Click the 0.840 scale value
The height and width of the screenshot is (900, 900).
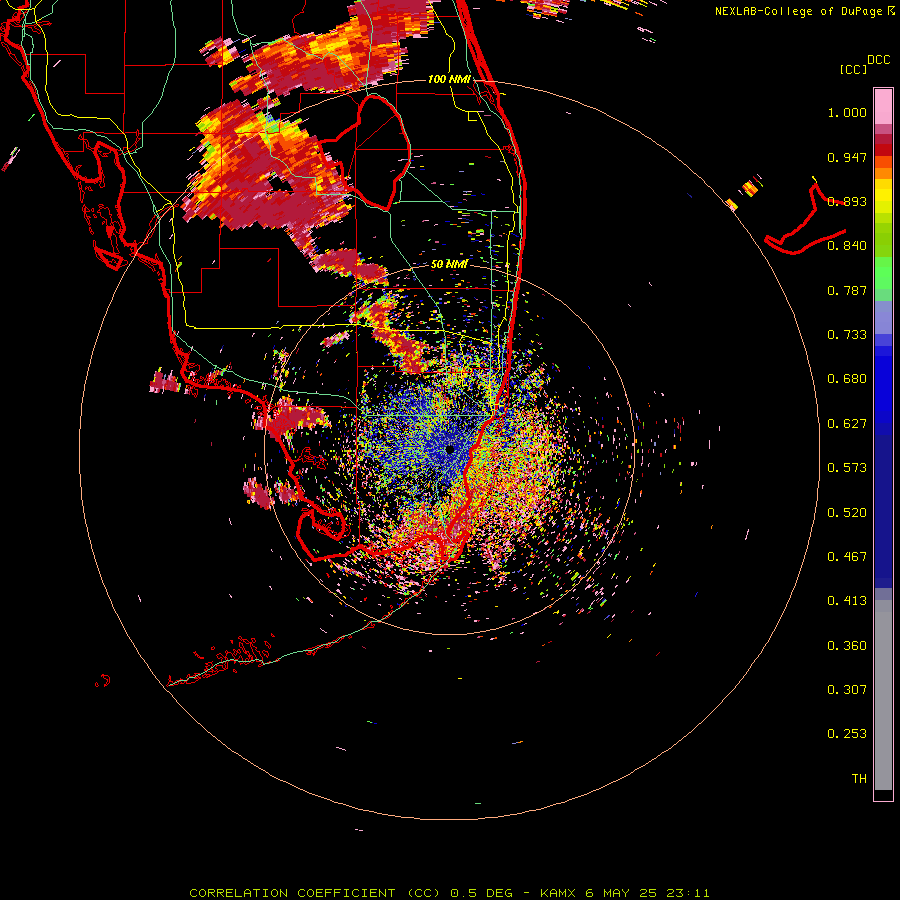coord(847,246)
